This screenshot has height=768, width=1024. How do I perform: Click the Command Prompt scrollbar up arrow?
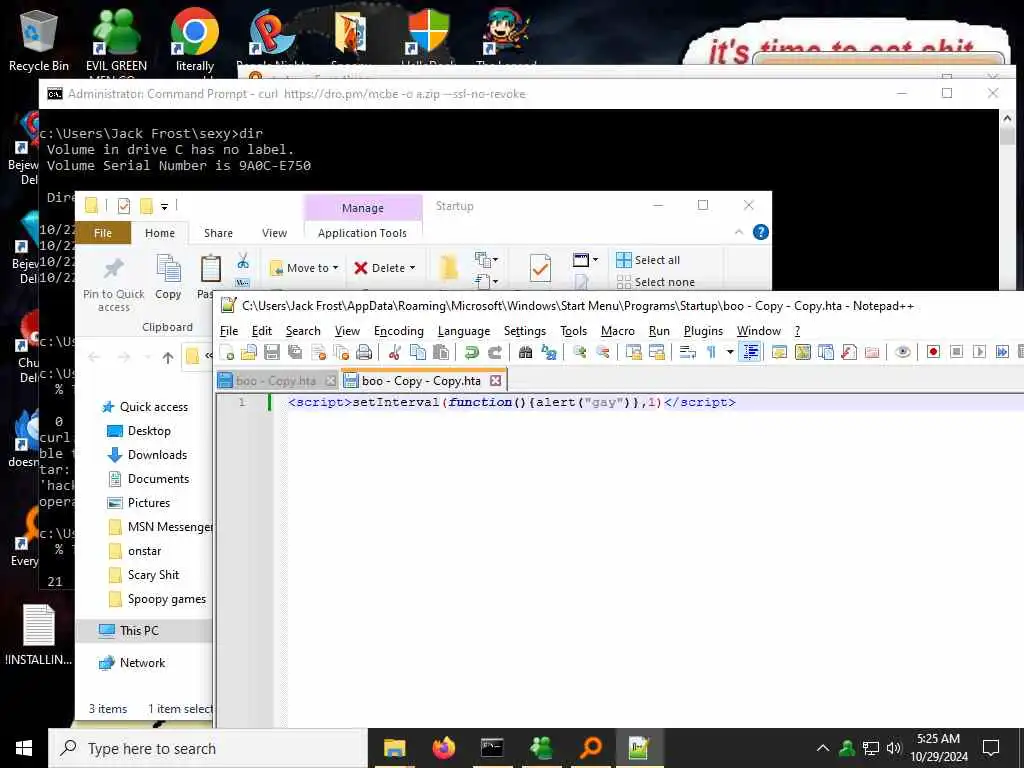[1007, 118]
